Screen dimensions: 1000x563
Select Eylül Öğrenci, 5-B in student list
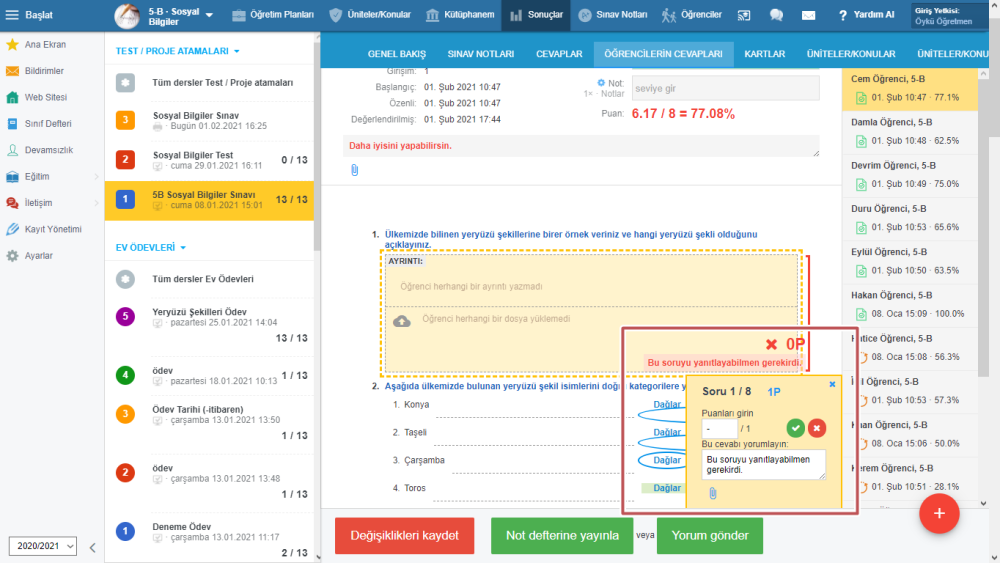click(909, 261)
